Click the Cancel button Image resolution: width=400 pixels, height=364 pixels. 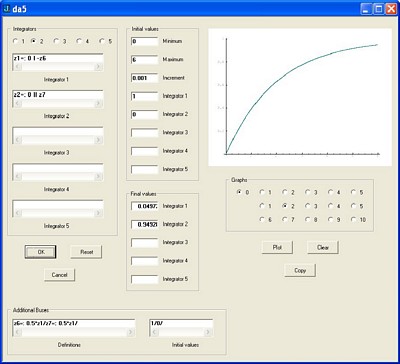[x=59, y=275]
